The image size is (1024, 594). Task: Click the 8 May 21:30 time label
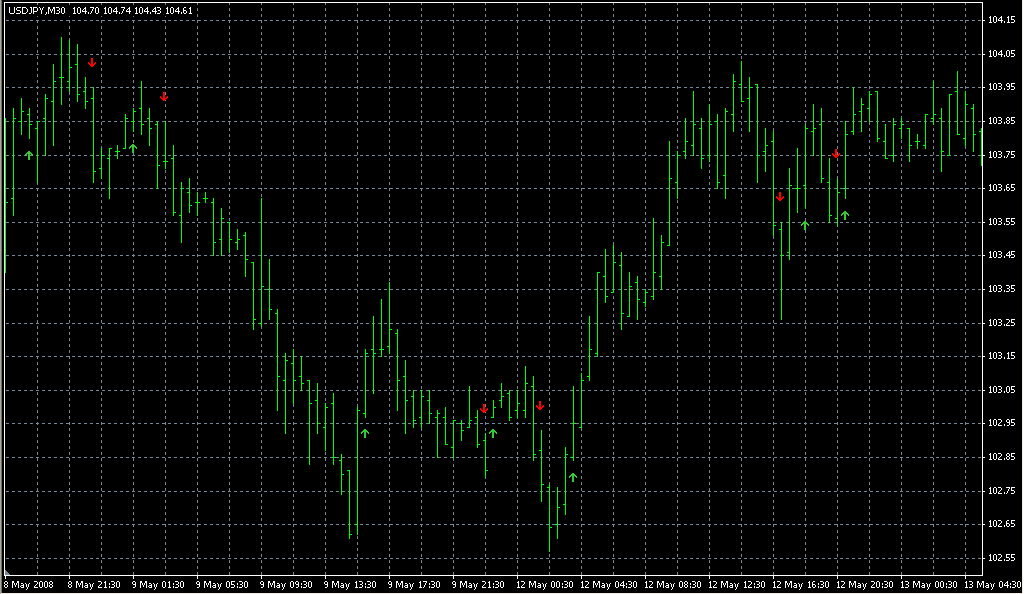coord(94,585)
